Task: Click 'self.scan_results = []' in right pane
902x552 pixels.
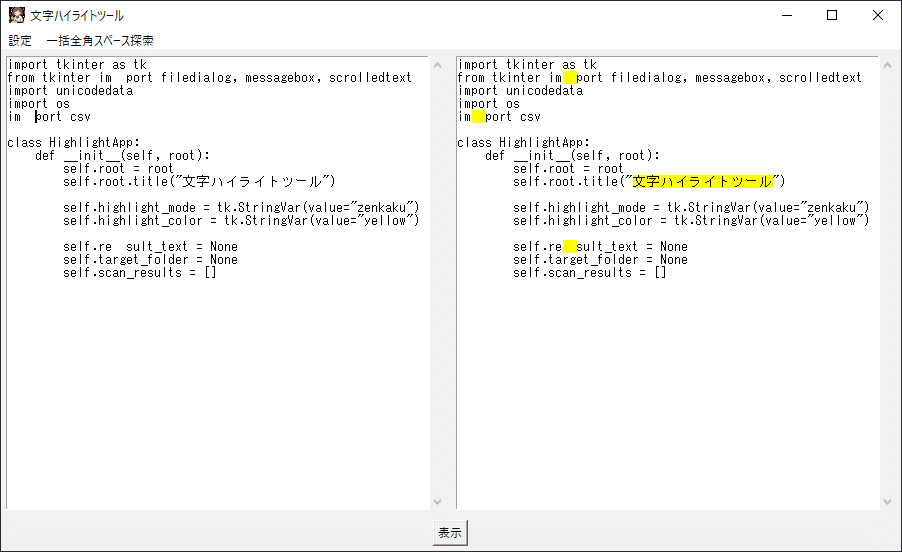Action: point(590,273)
